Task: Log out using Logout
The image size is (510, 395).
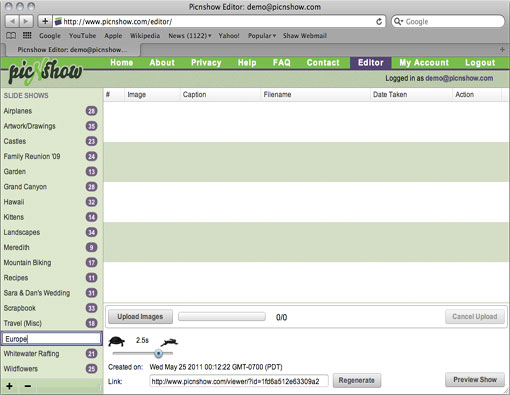Action: tap(480, 63)
